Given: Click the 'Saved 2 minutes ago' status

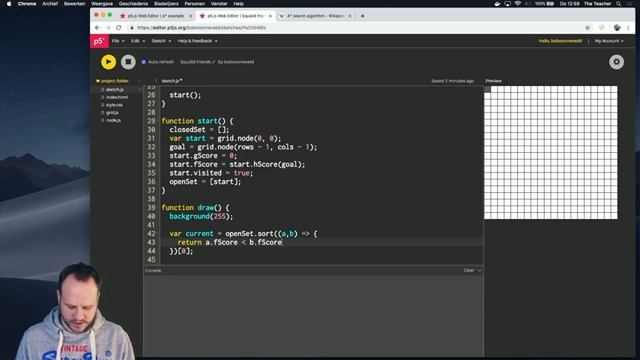Looking at the screenshot, I should 453,81.
